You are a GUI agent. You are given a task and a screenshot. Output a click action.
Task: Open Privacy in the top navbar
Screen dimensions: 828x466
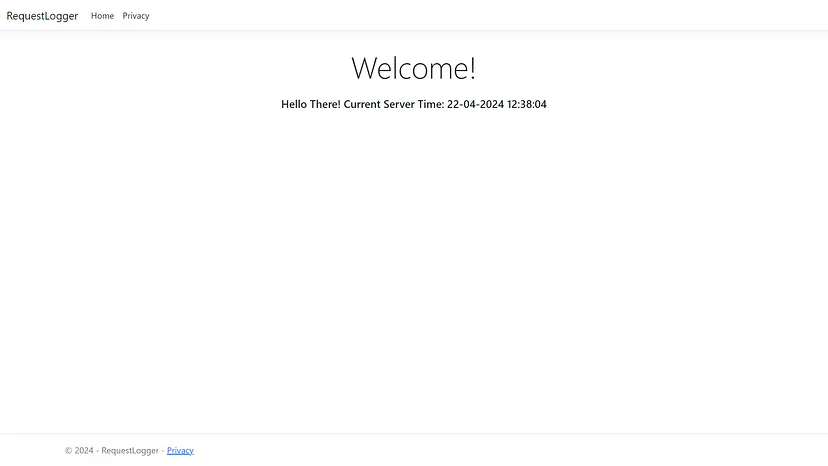tap(136, 16)
